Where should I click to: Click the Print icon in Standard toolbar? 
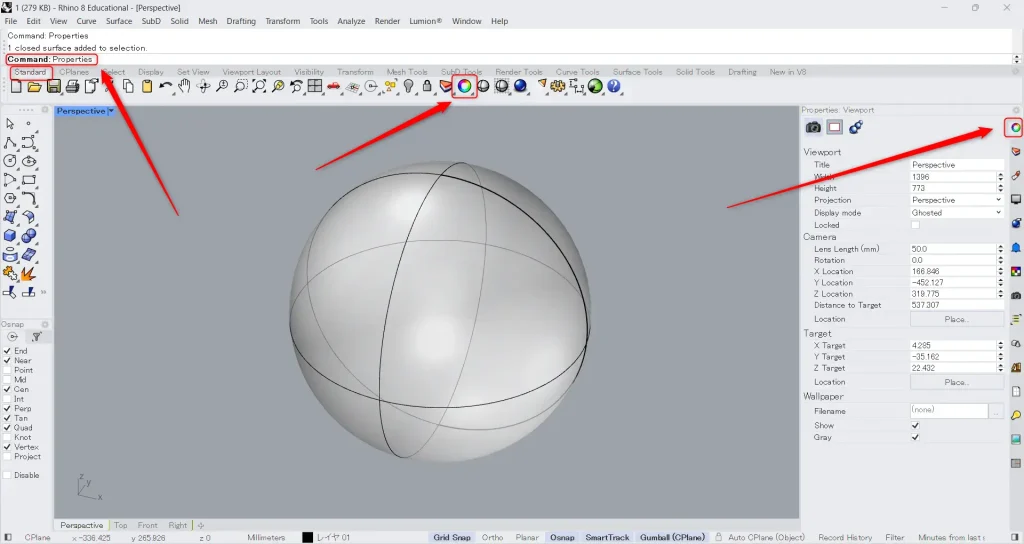[73, 87]
